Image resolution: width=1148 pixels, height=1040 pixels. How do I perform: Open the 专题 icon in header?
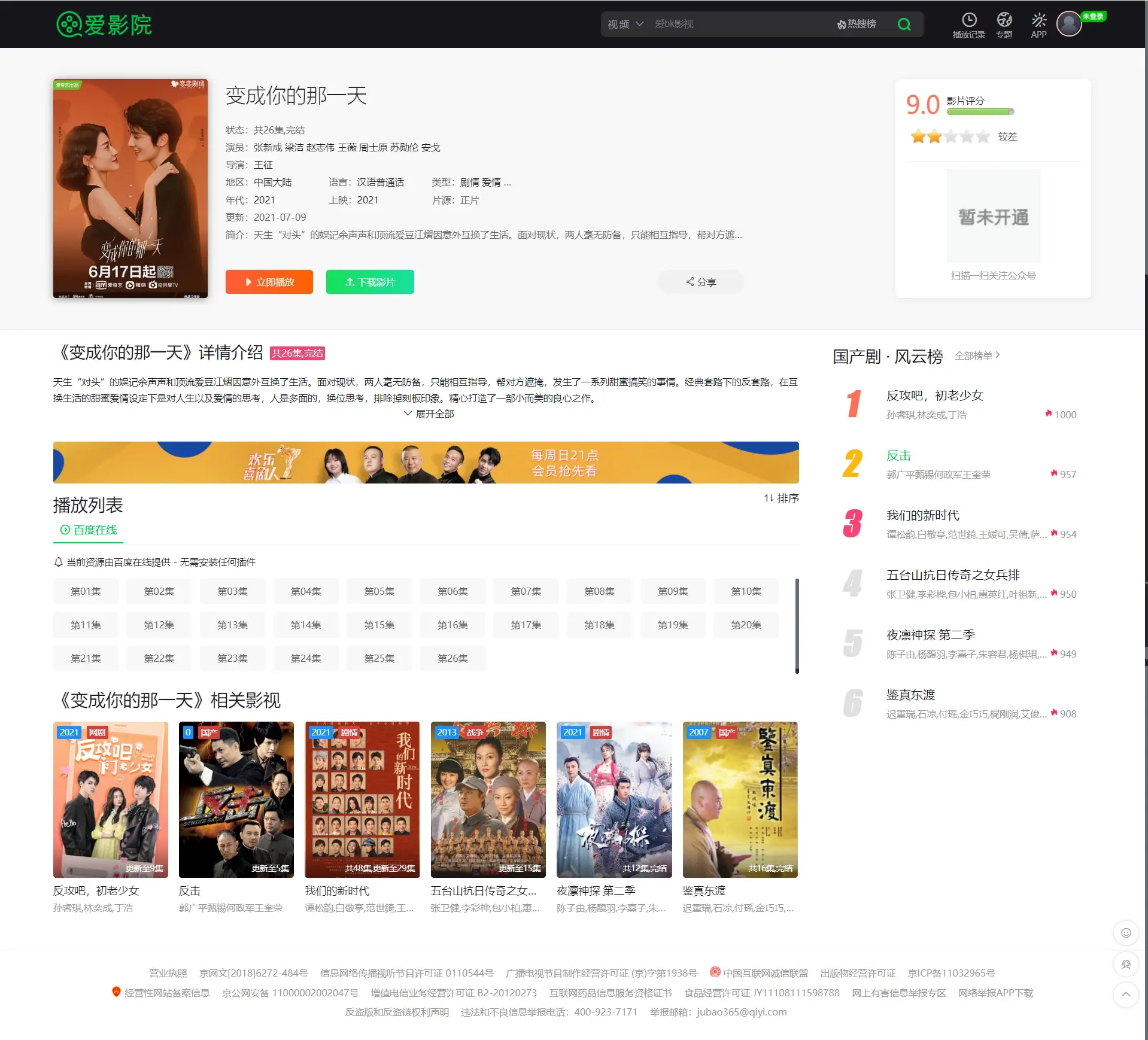tap(1004, 20)
